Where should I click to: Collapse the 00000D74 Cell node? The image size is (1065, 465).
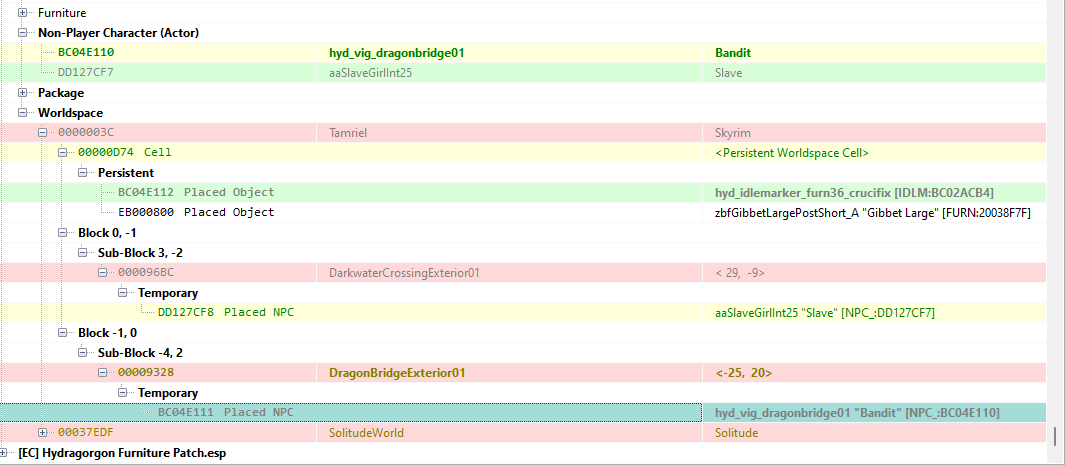pyautogui.click(x=62, y=153)
